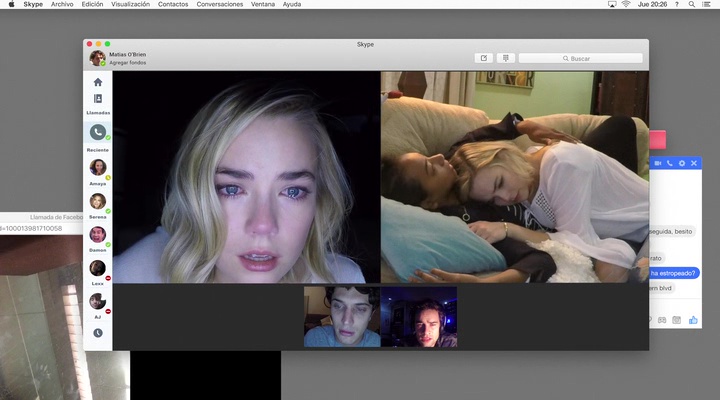Open the Skype Home icon in sidebar
Image resolution: width=720 pixels, height=400 pixels.
click(x=97, y=82)
